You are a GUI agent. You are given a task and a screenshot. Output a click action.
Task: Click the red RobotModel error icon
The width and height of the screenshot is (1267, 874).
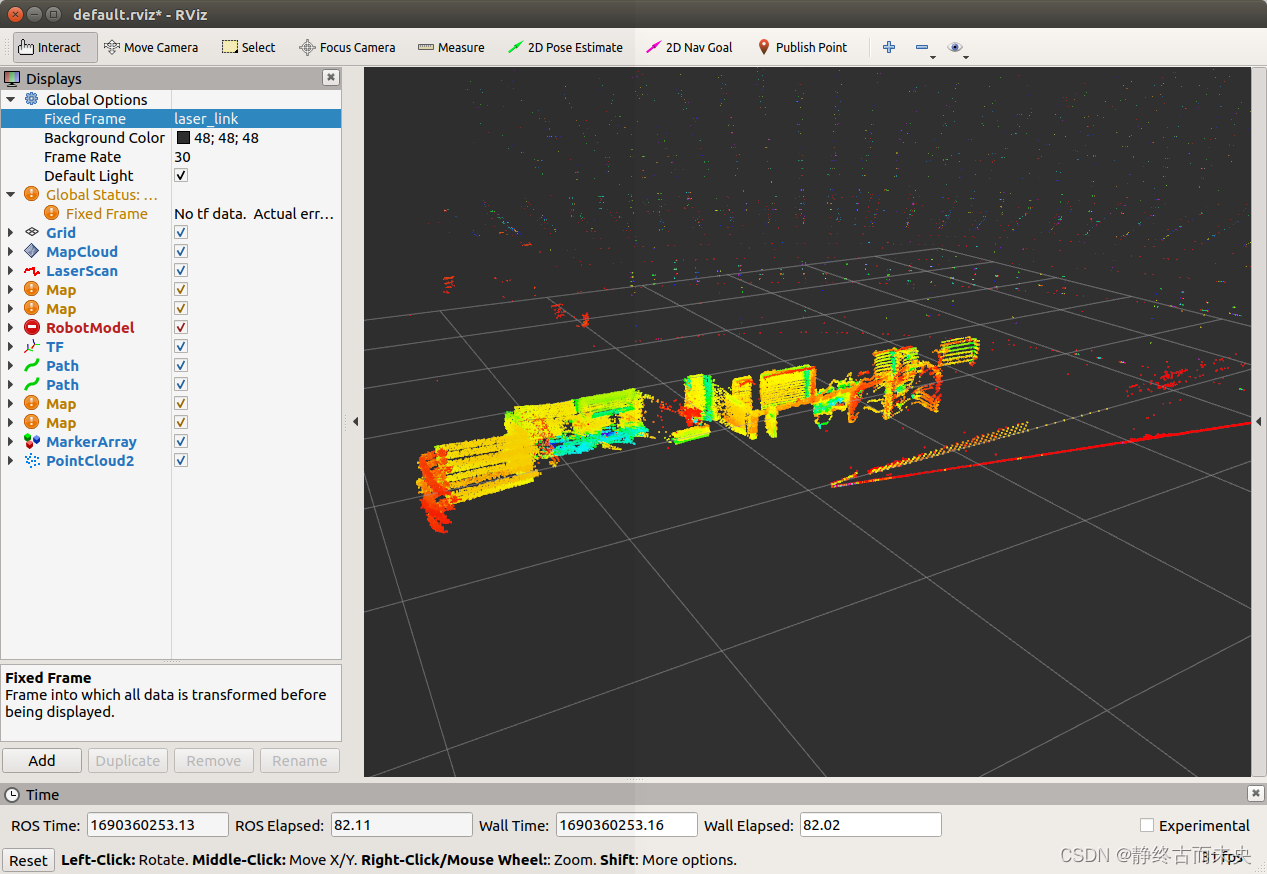click(x=32, y=327)
